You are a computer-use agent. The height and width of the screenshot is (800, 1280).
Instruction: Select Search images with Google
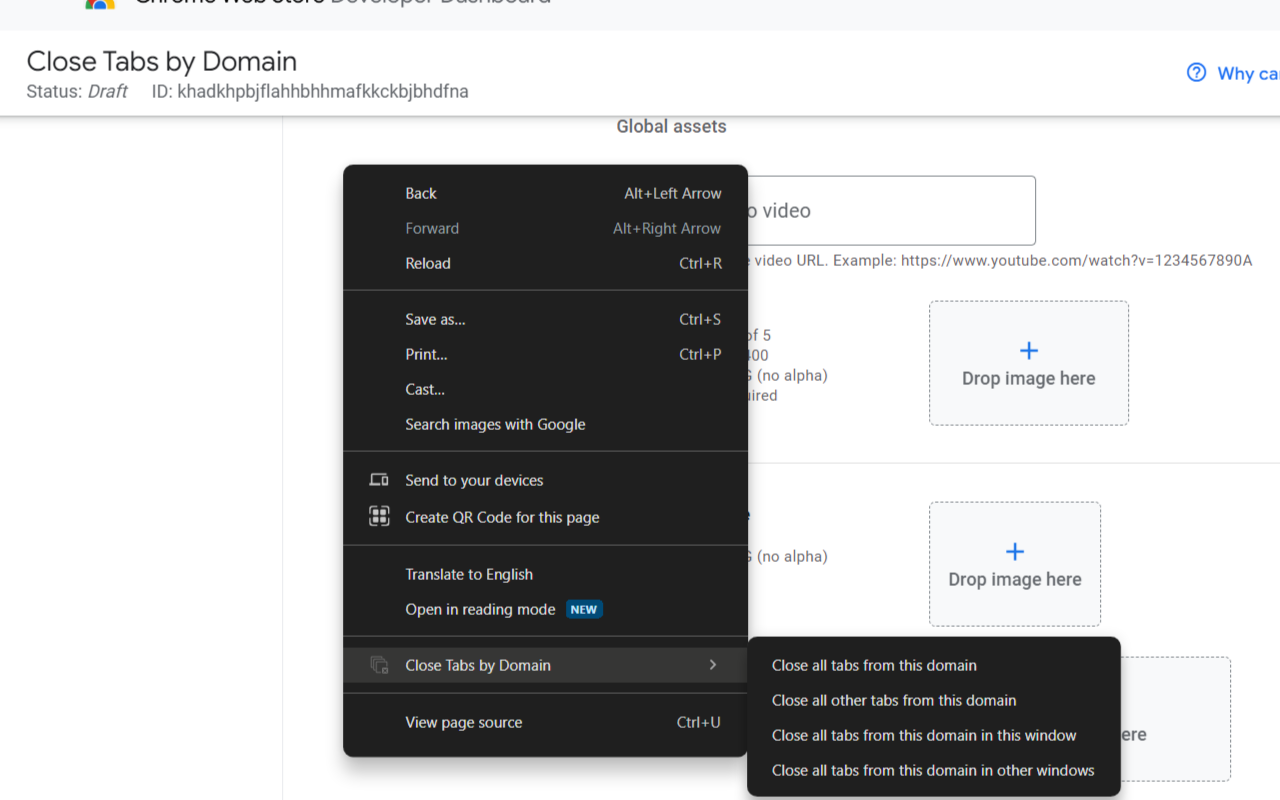click(x=545, y=424)
